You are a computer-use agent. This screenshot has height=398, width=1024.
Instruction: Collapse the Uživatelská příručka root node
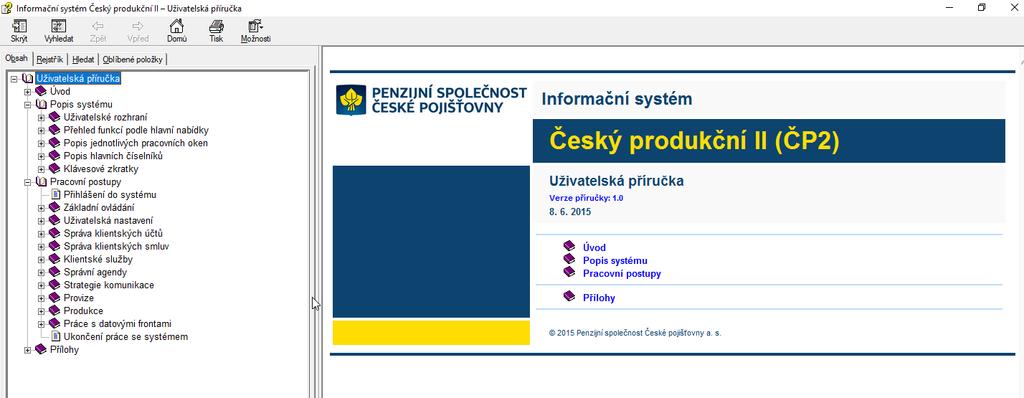[x=14, y=79]
